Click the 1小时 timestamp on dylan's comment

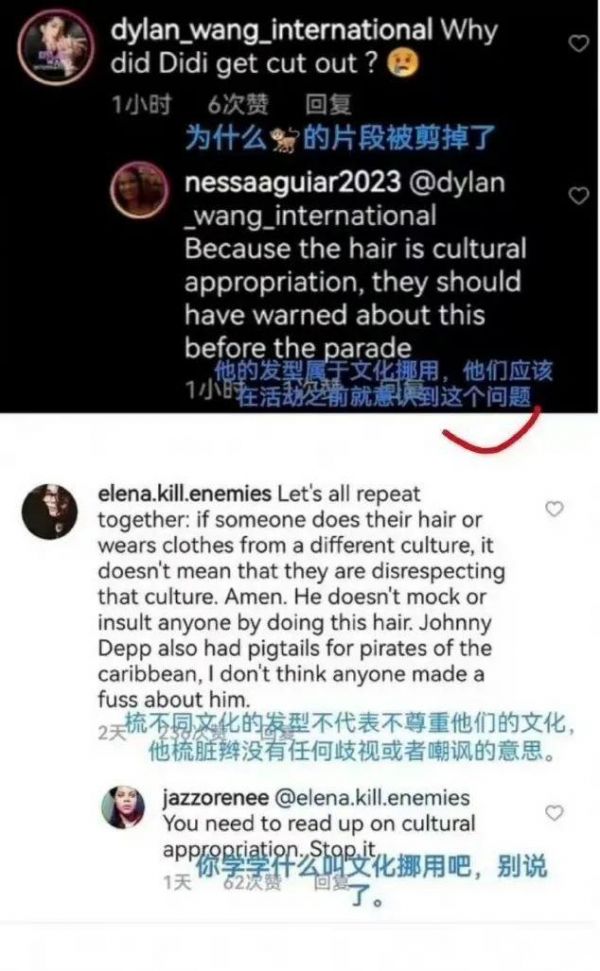click(141, 105)
